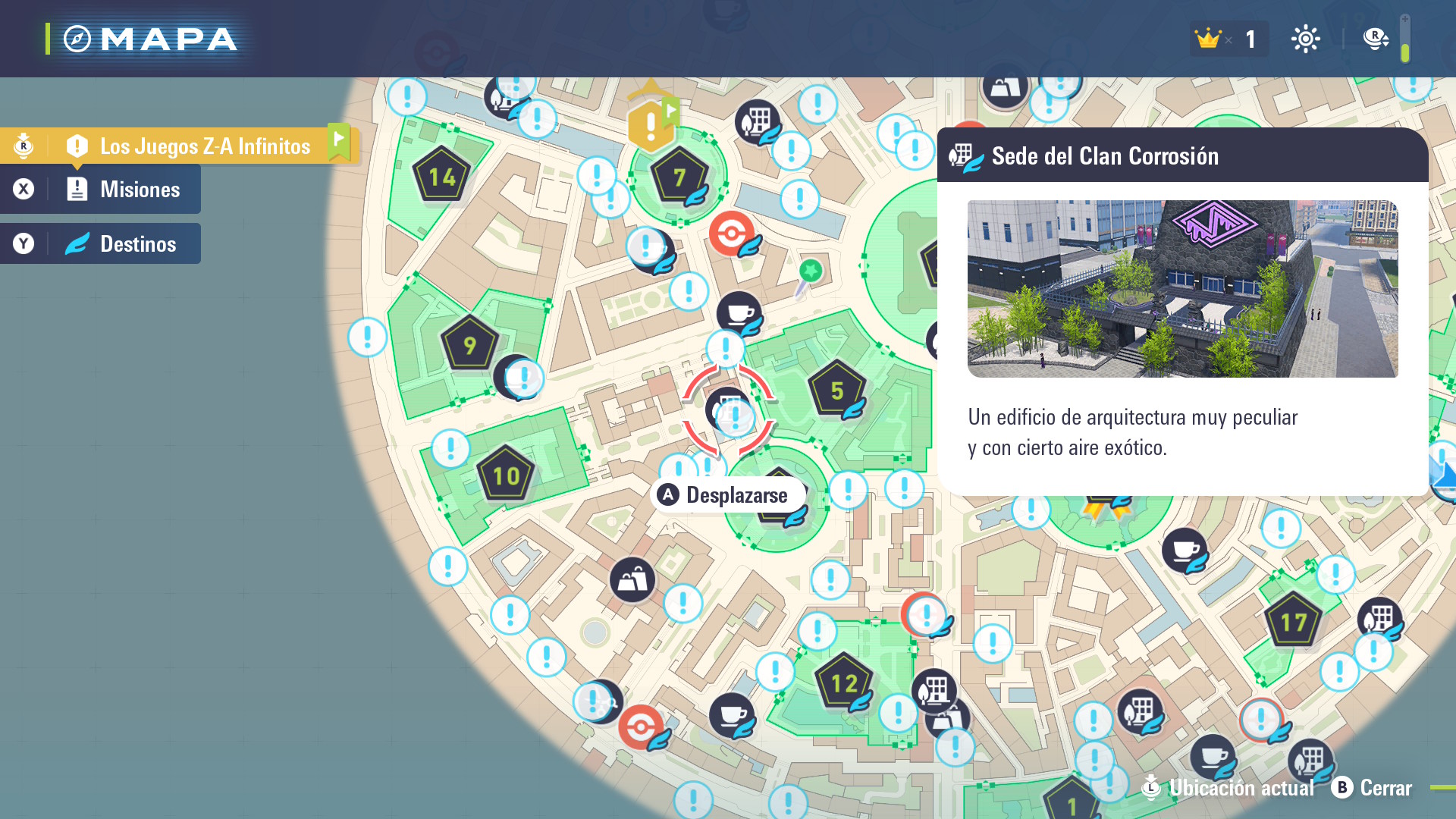The width and height of the screenshot is (1456, 819).
Task: Select the wild zone 9 pentagon
Action: pos(469,345)
